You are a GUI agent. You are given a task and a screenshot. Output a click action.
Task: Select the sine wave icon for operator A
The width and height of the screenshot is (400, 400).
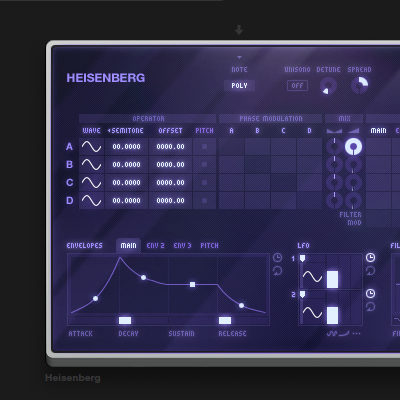[92, 147]
